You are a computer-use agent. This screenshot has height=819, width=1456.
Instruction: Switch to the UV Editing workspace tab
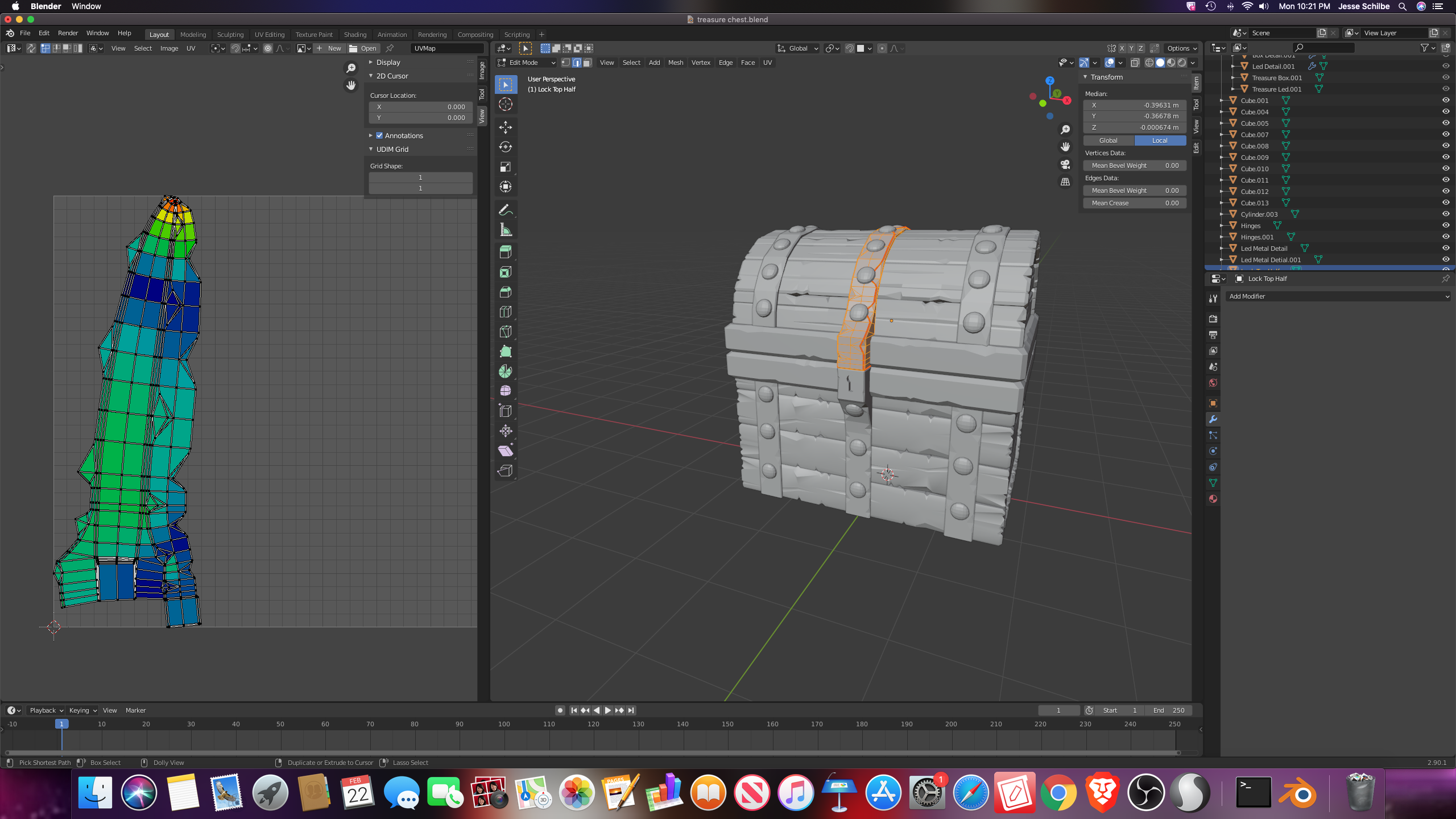269,34
